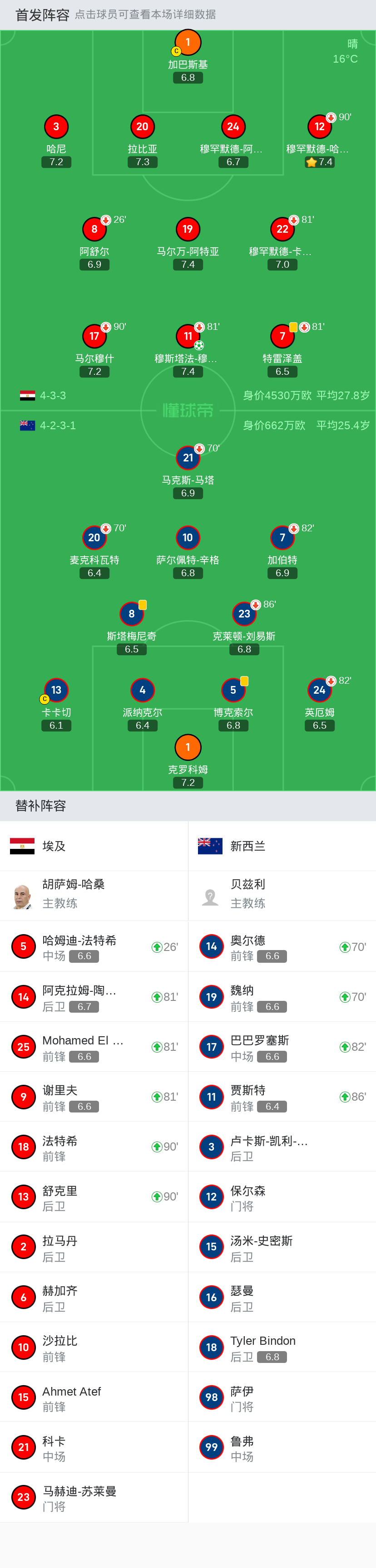Open 马尔万-阿特亚 number 19 player icon
The image size is (376, 1568).
tap(188, 229)
